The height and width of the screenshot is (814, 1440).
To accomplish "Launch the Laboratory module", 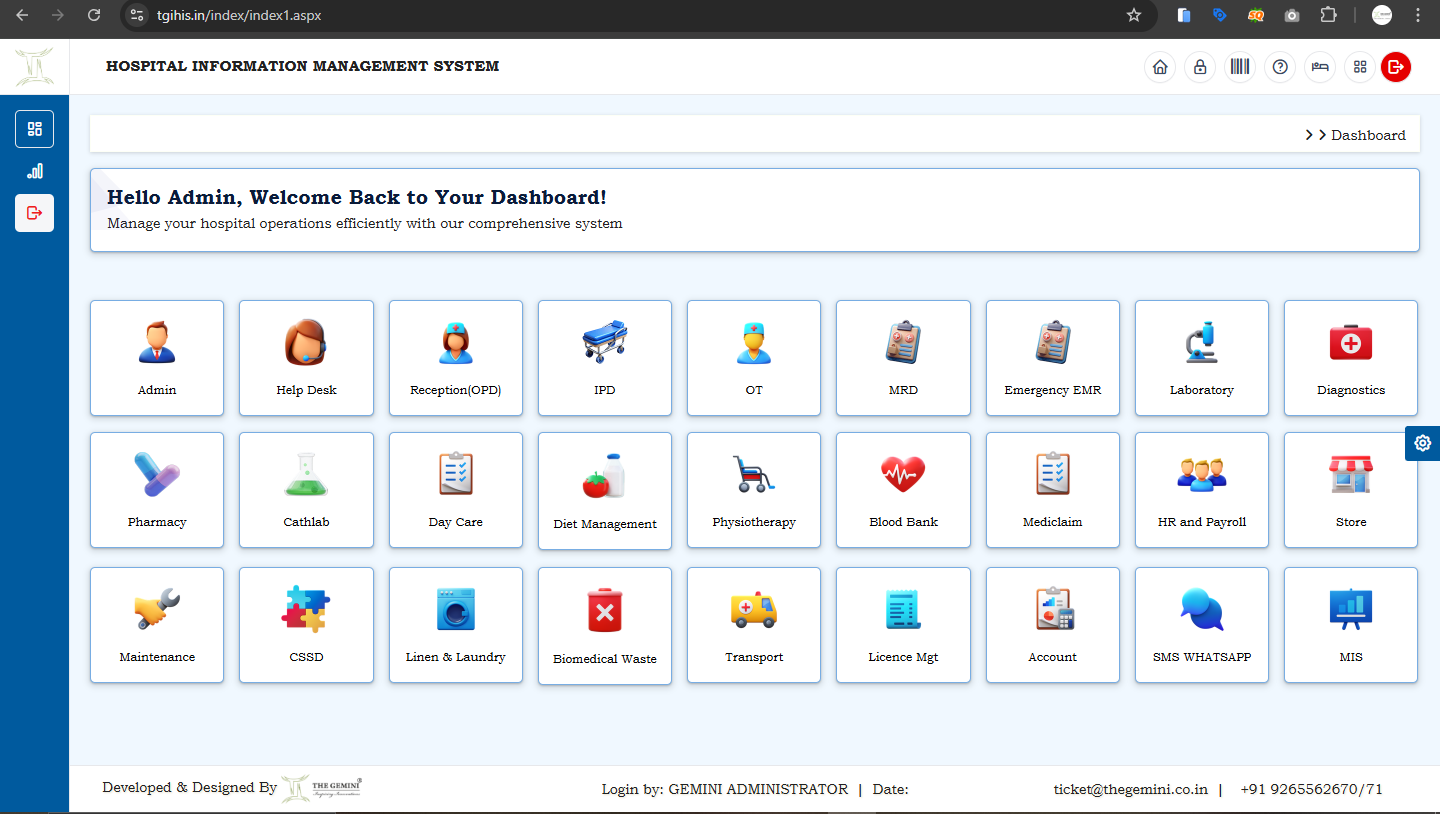I will (1201, 358).
